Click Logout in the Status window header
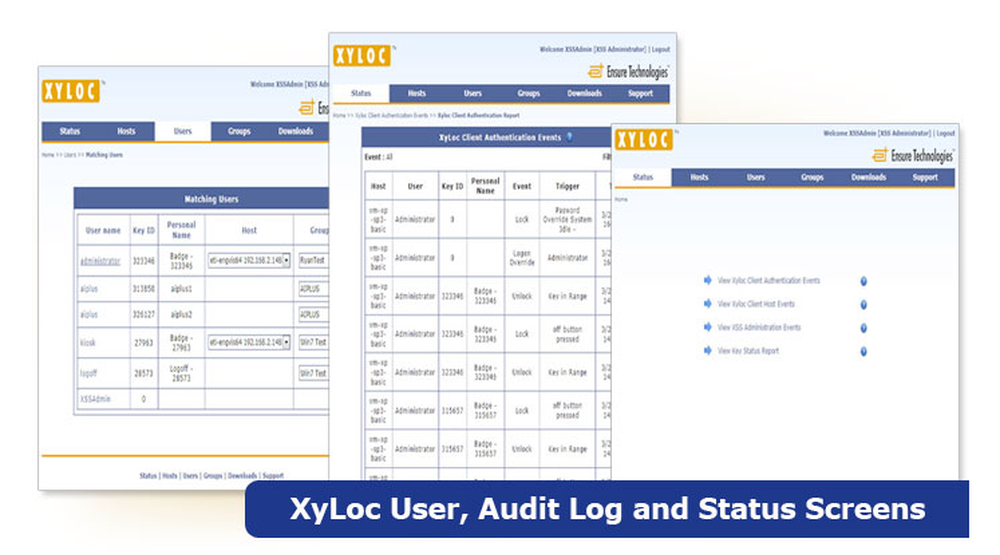Screen dimensions: 1000x555 945,133
